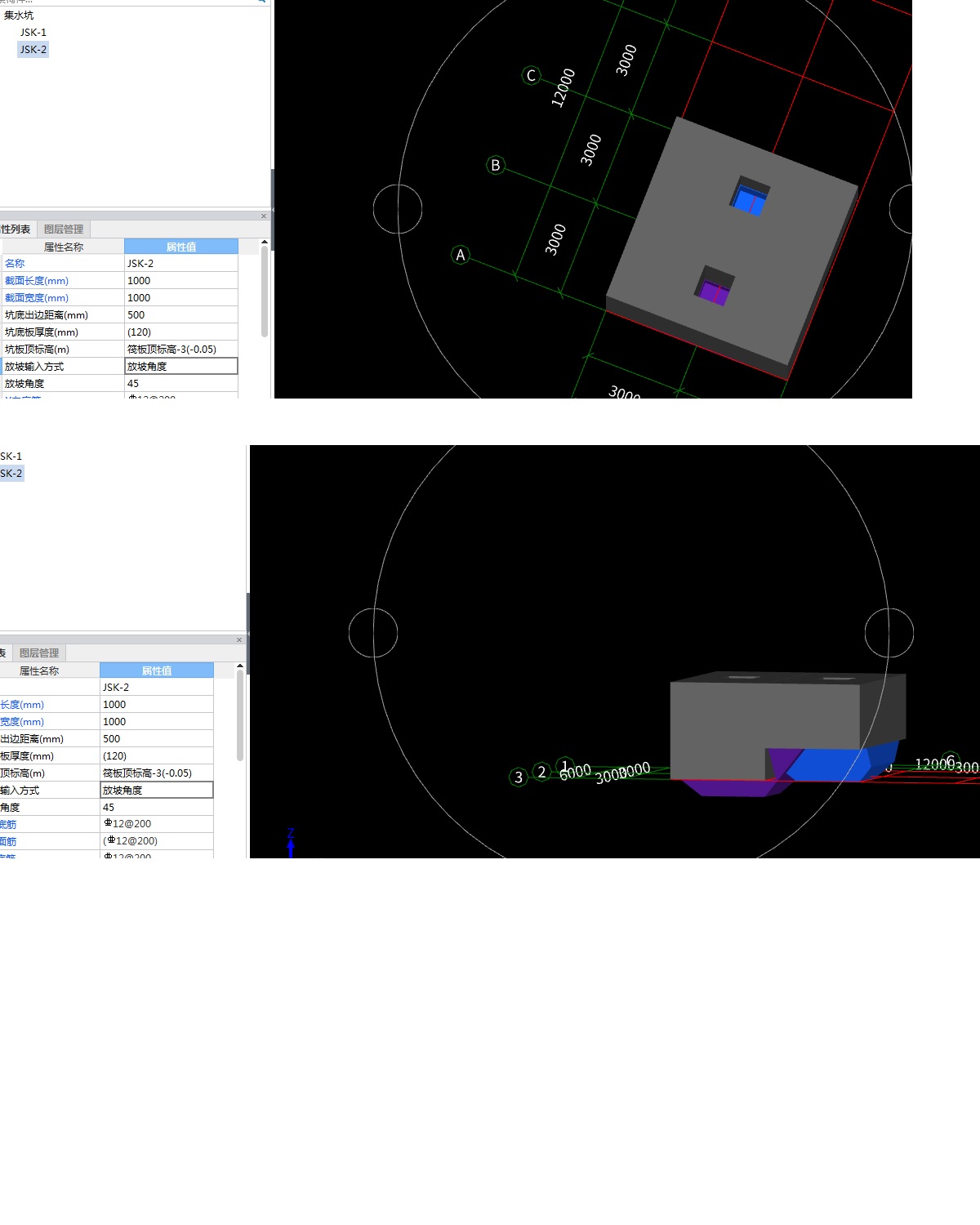Viewport: 980px width, 1225px height.
Task: Edit 放坡角度 value 45 in upper table
Action: (x=181, y=384)
